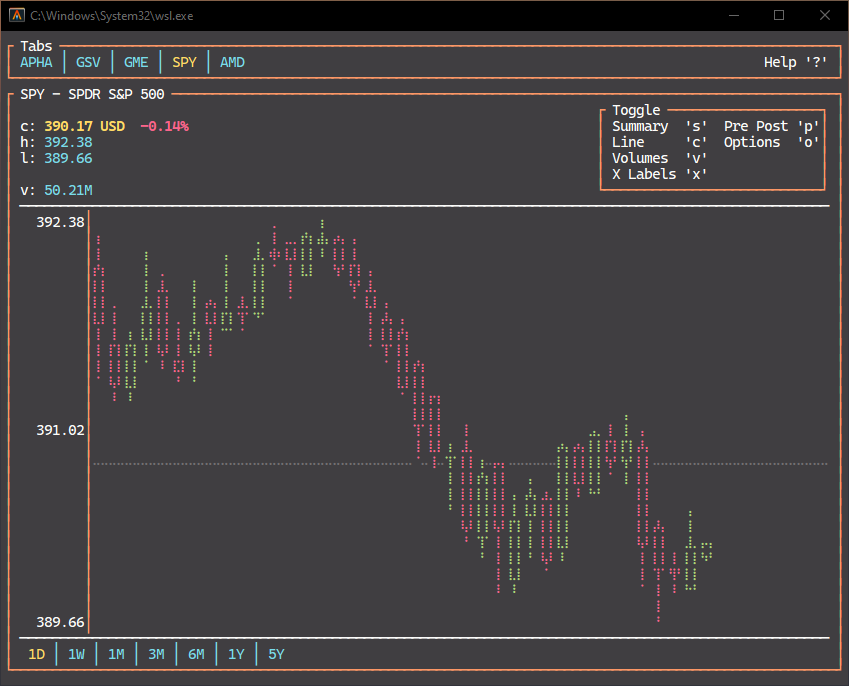
Task: Toggle Pre Post 'p' option
Action: pos(772,126)
